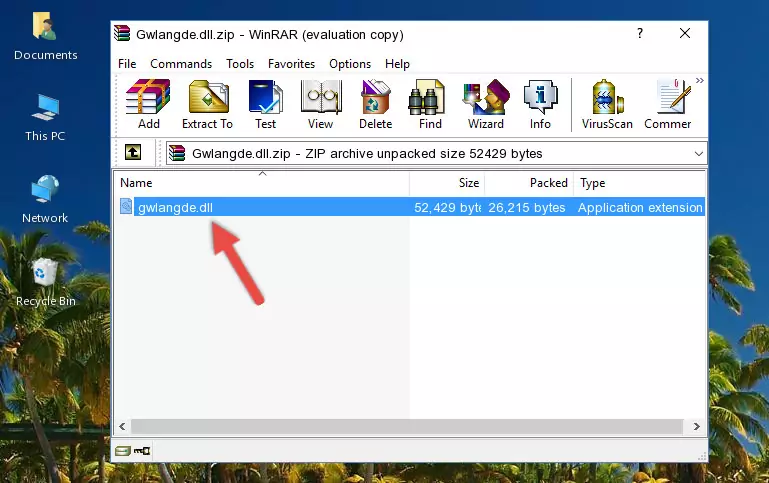The image size is (769, 483).
Task: Show more toolbar buttons chevron
Action: click(x=699, y=80)
